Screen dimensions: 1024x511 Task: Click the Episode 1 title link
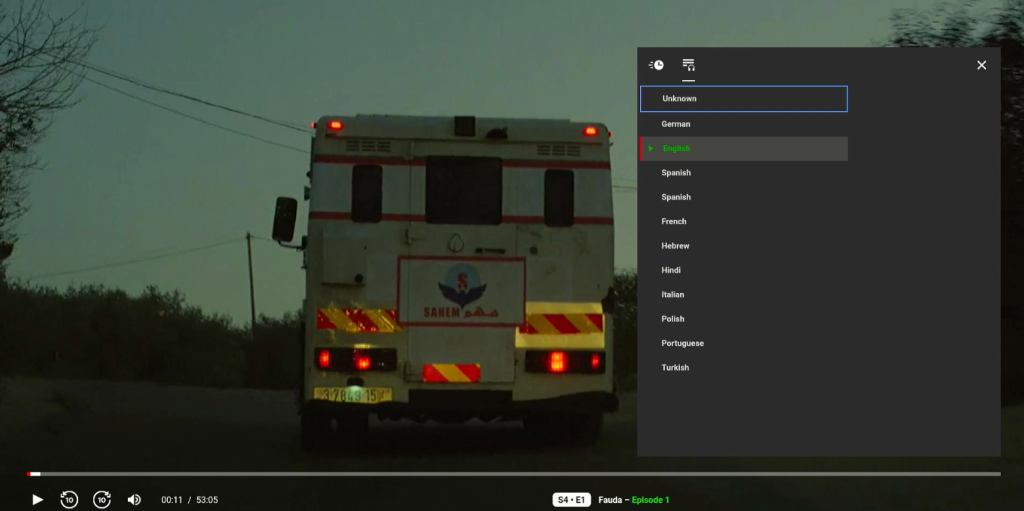click(x=650, y=500)
